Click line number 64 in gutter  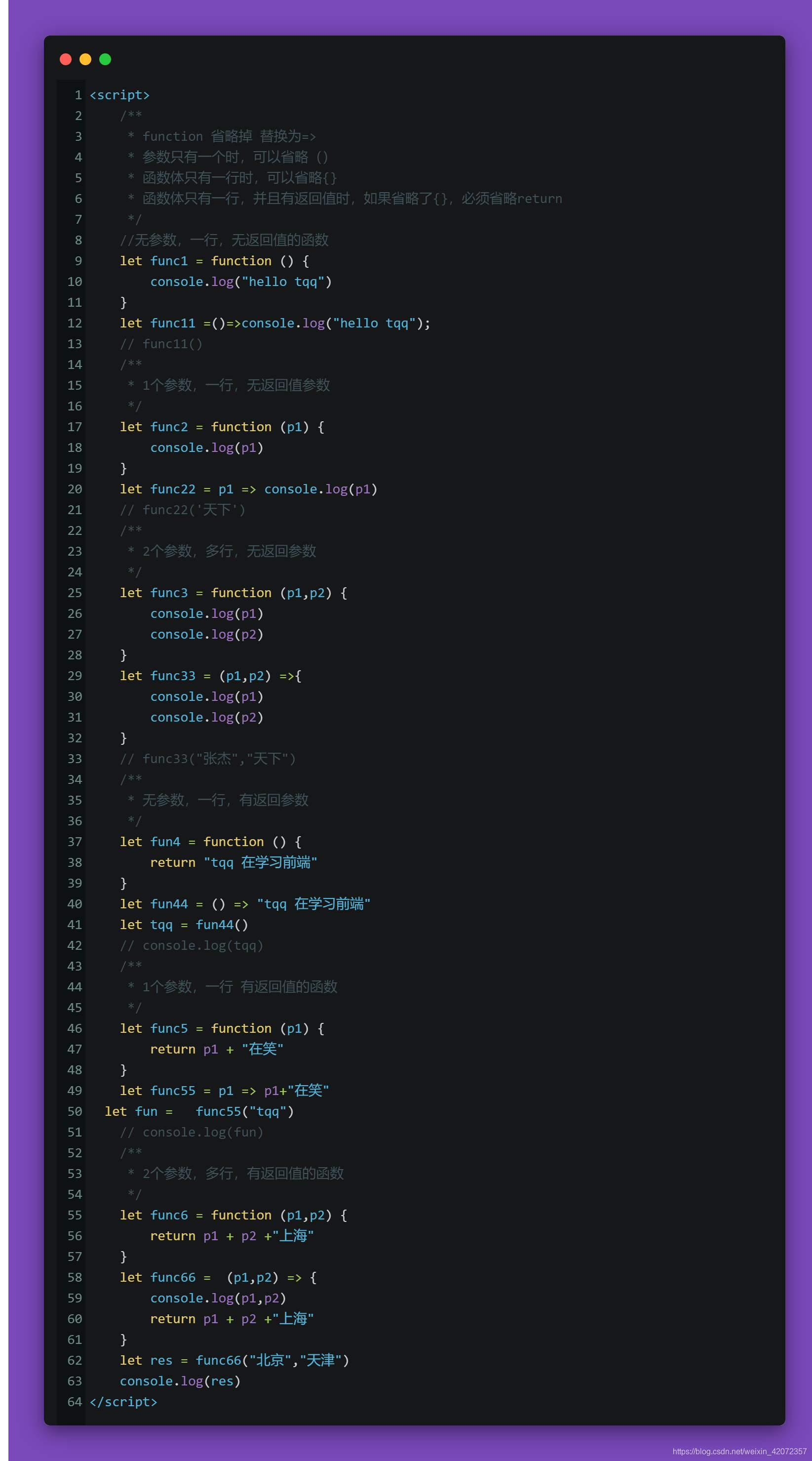coord(75,1402)
